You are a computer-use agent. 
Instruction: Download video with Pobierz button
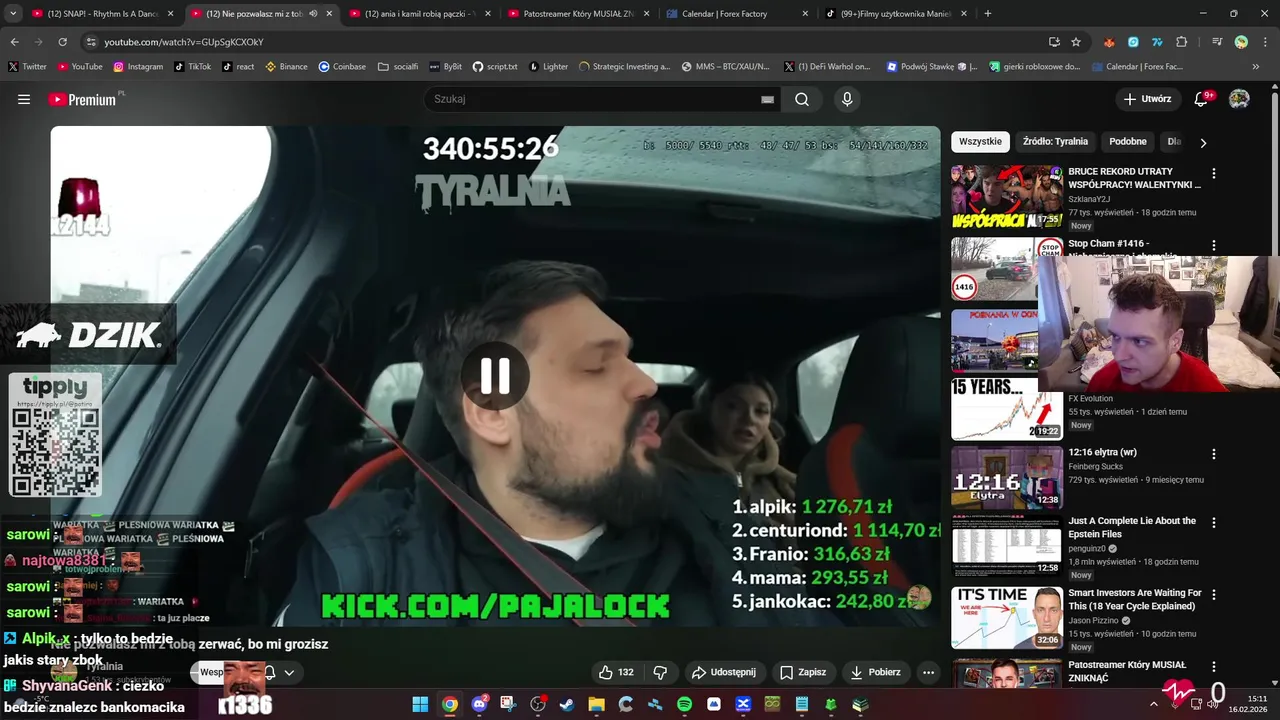pyautogui.click(x=875, y=672)
